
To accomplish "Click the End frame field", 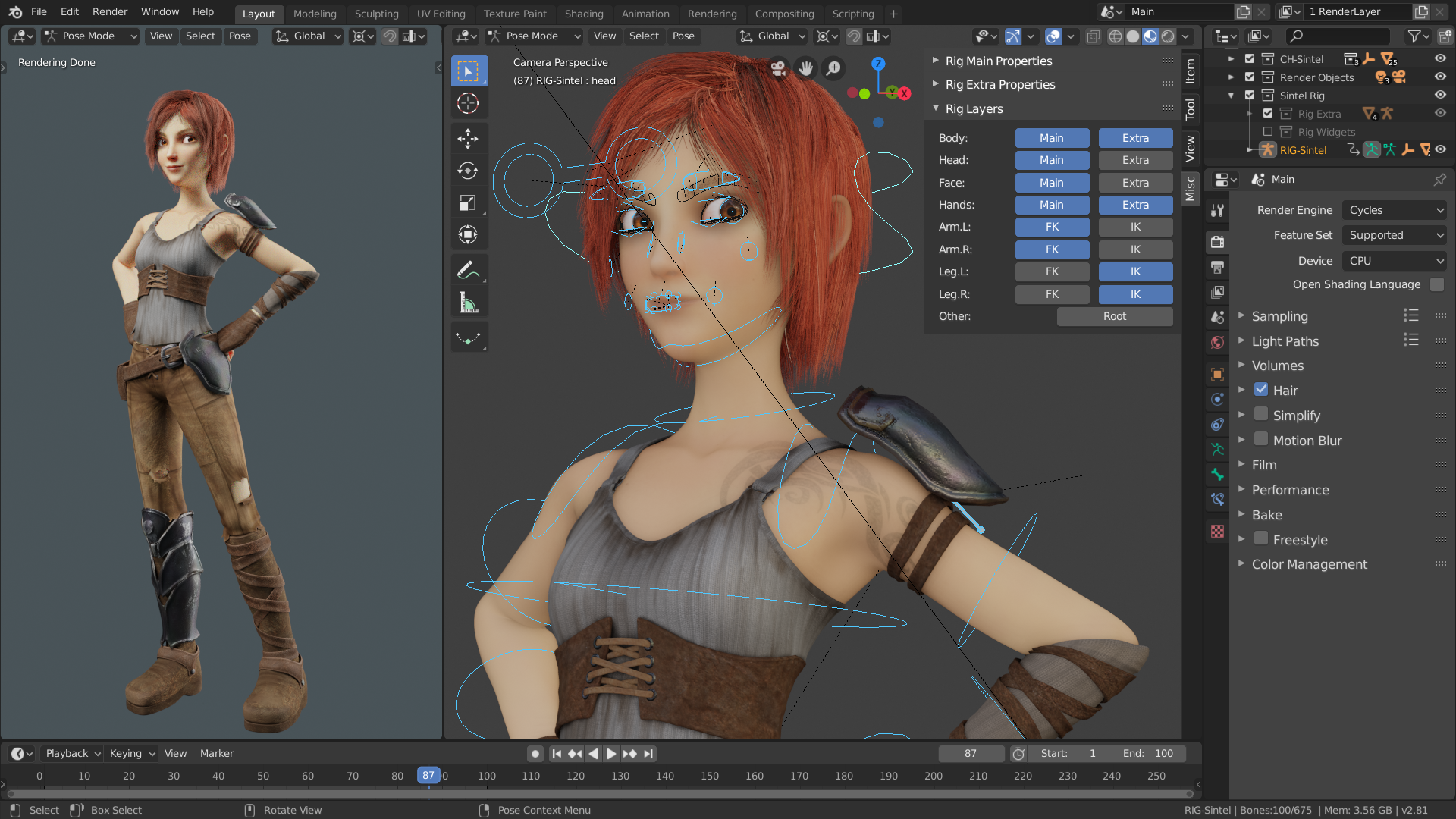I will tap(1147, 753).
